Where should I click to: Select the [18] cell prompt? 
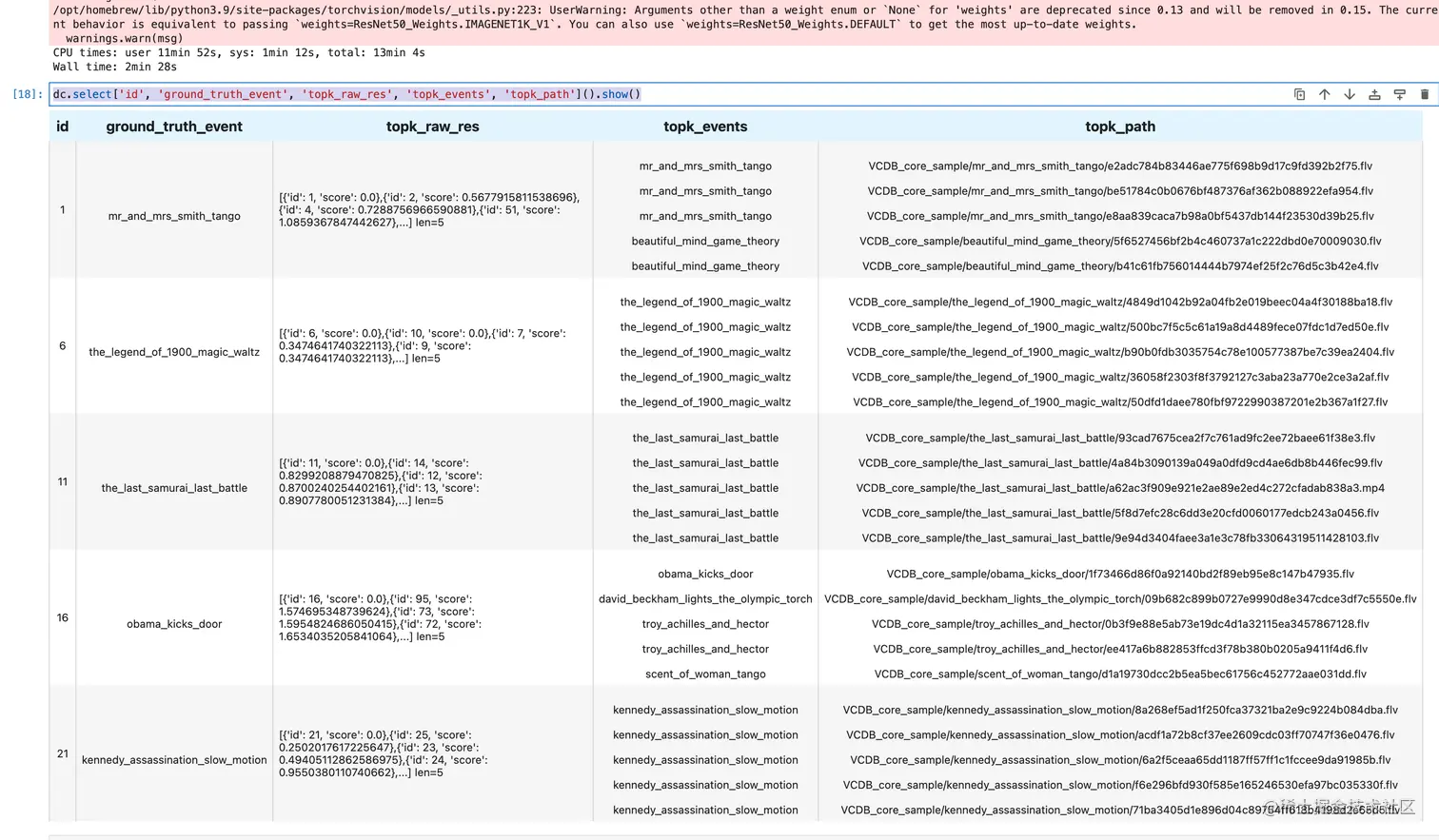pyautogui.click(x=28, y=94)
